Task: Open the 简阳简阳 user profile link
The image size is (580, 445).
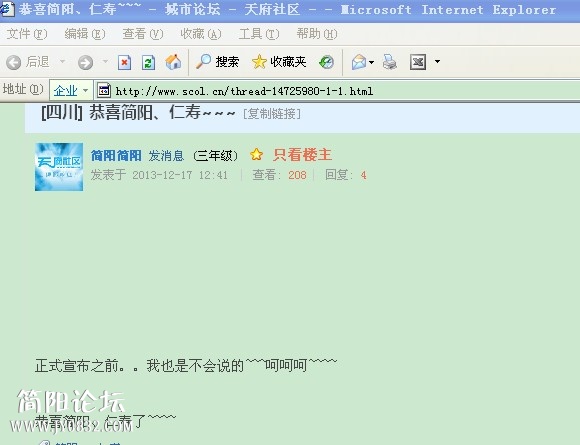Action: pyautogui.click(x=116, y=155)
